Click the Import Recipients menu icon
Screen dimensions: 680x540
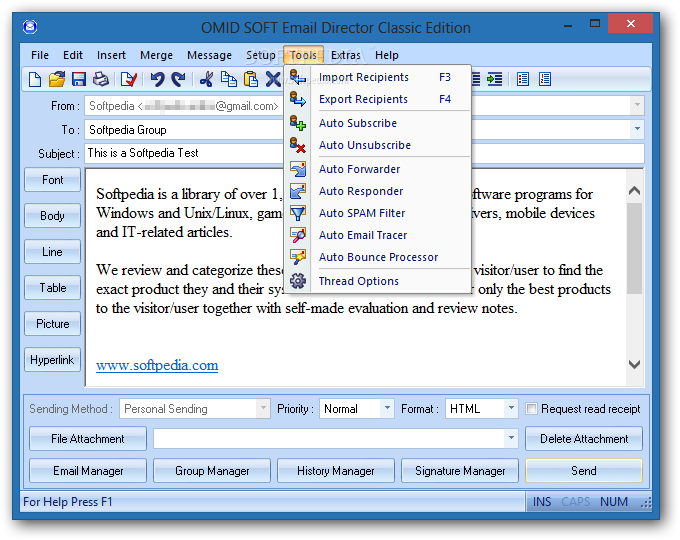tap(298, 77)
